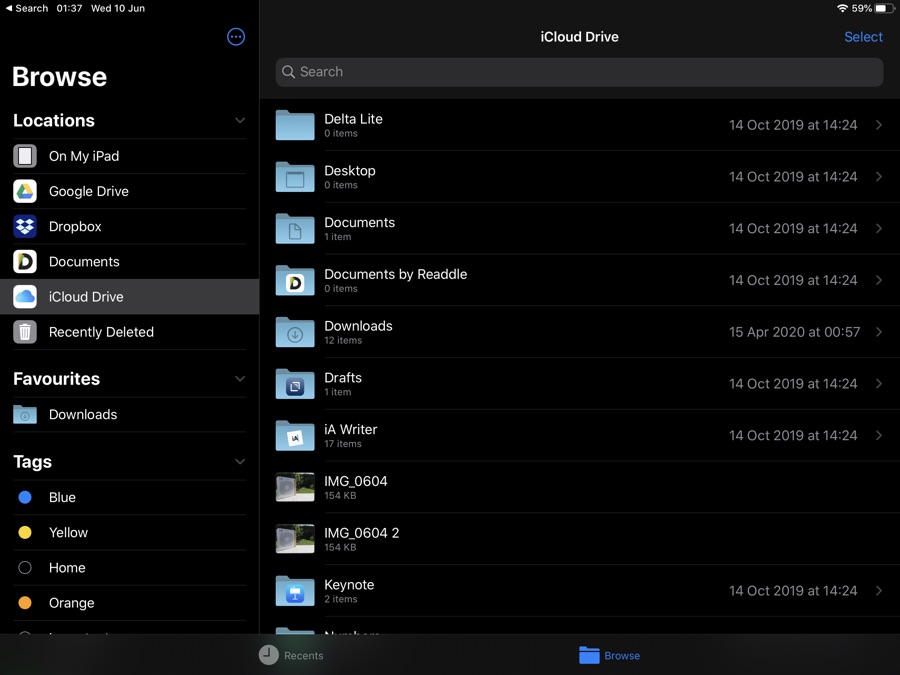Screen dimensions: 900x675
Task: Open the more options ellipsis menu
Action: (x=236, y=37)
